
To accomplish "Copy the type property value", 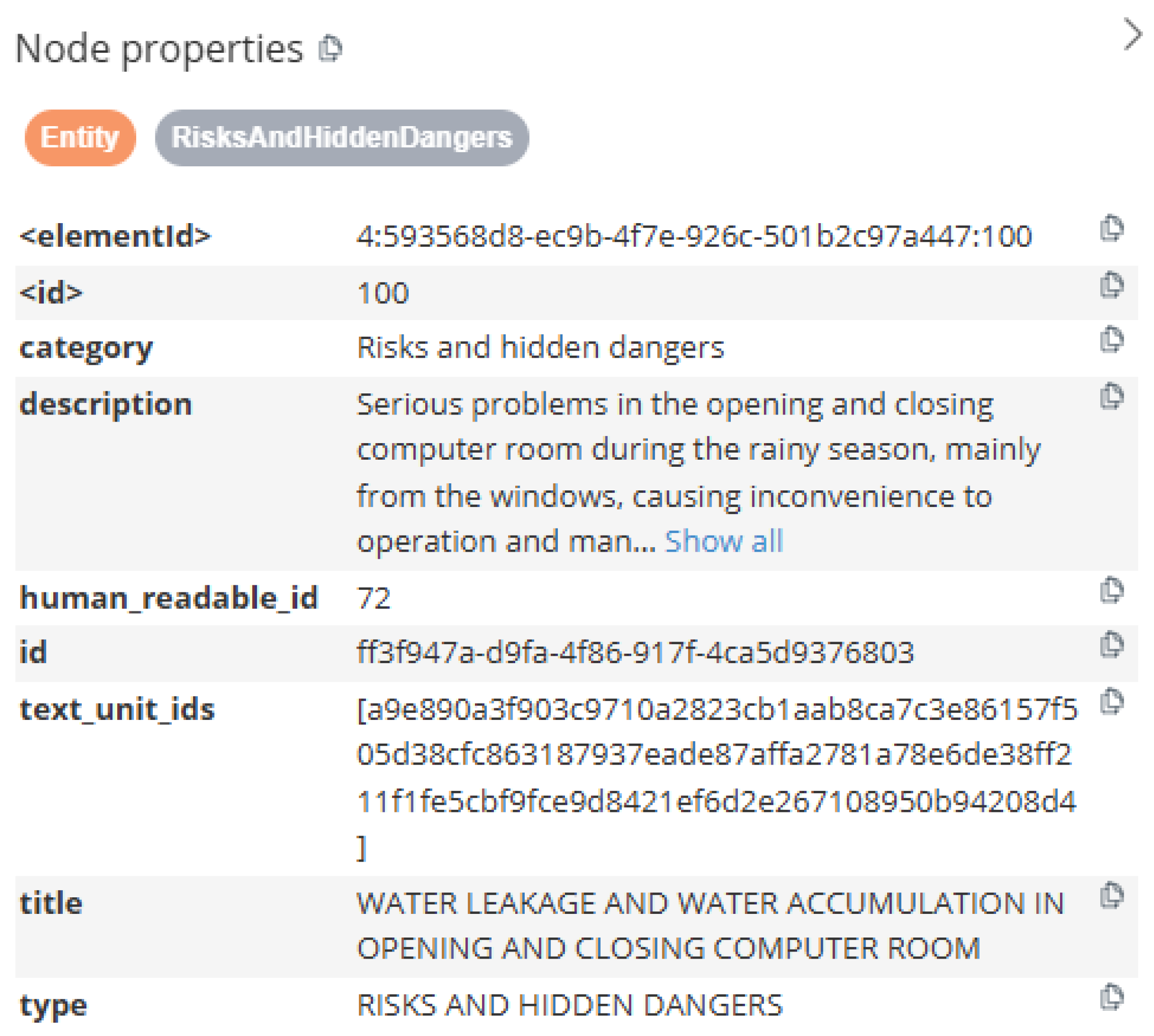I will pyautogui.click(x=1111, y=997).
